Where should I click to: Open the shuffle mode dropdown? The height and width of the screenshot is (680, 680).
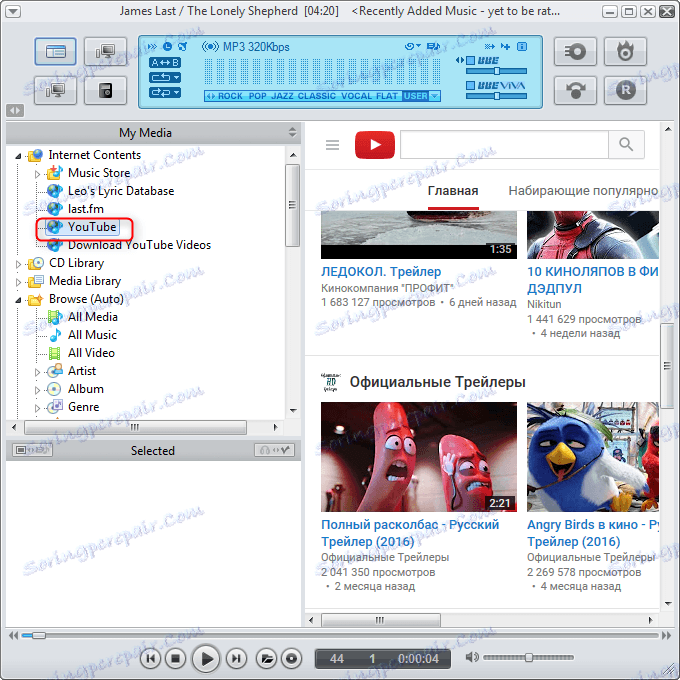165,92
